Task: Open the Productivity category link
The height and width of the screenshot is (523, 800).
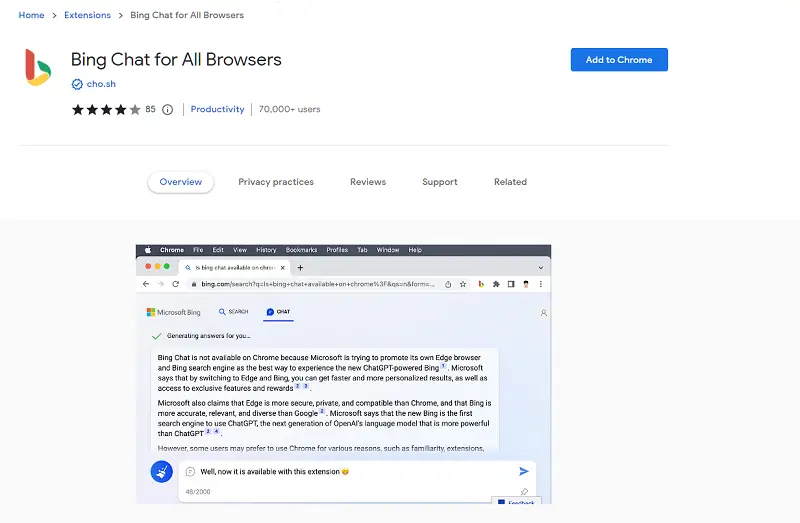Action: tap(217, 109)
